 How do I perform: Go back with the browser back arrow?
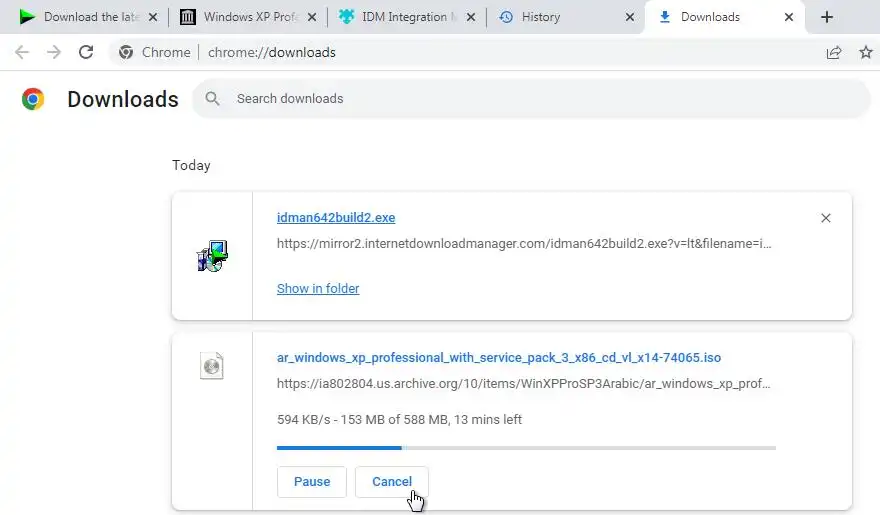(x=22, y=52)
